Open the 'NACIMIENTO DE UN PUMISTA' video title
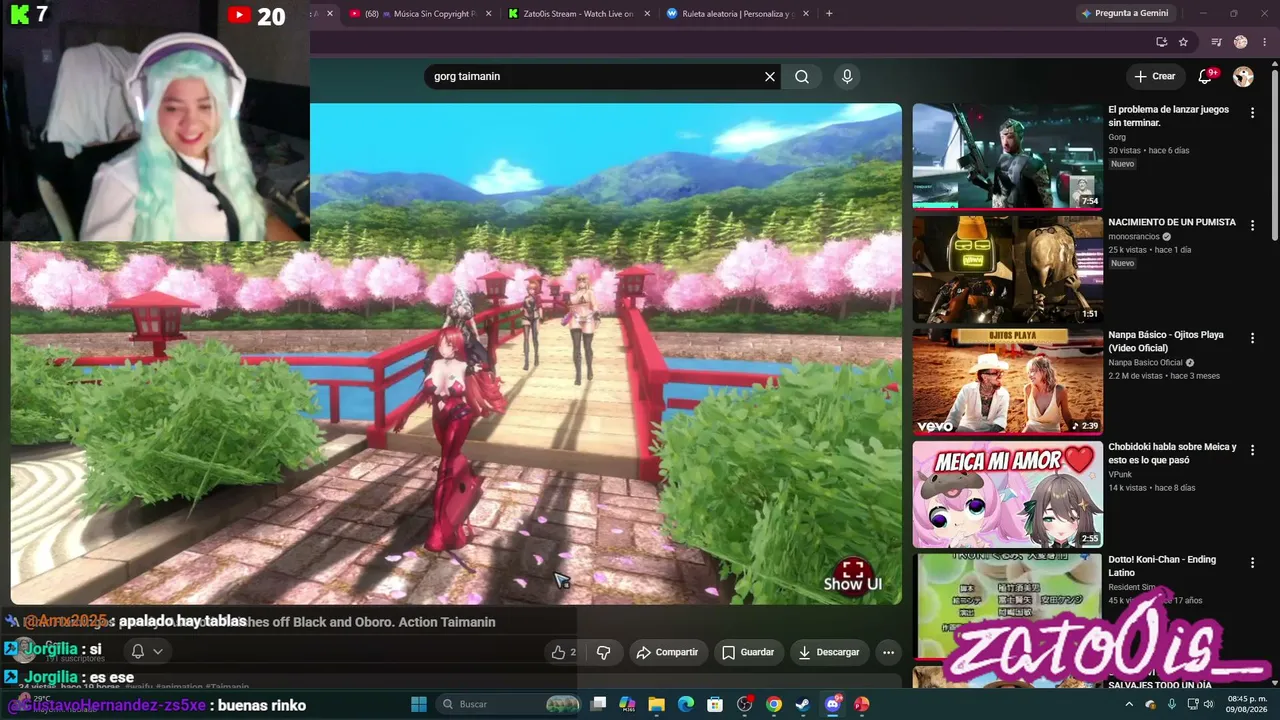This screenshot has height=720, width=1280. [1172, 222]
